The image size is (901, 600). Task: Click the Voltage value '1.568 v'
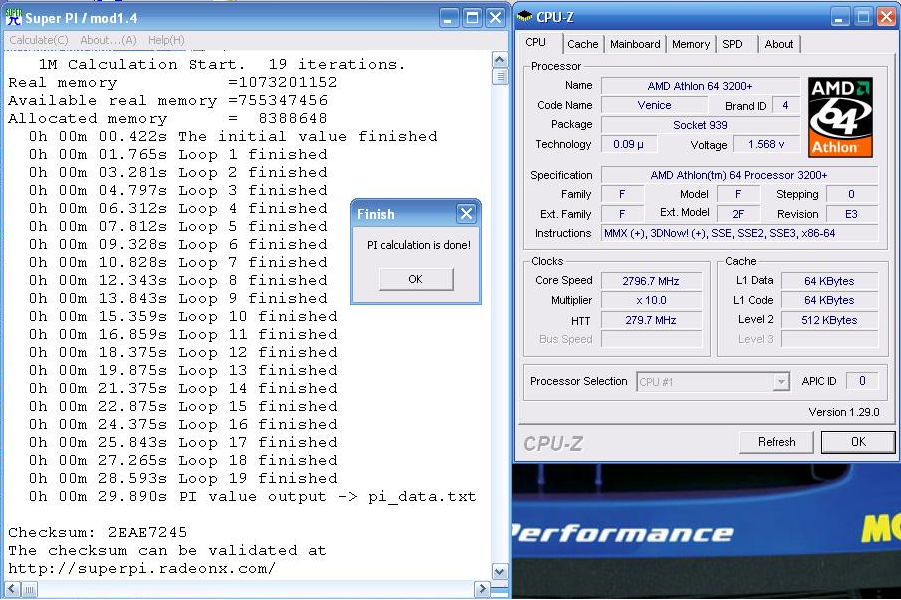pos(766,144)
